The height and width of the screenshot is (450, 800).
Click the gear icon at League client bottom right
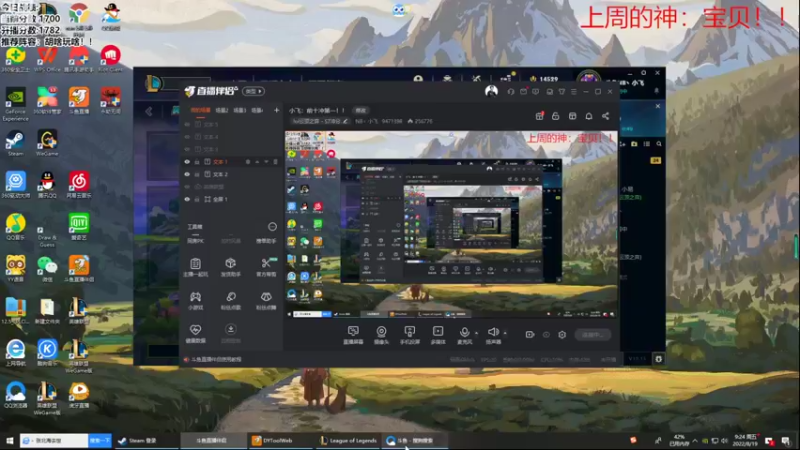coord(659,359)
